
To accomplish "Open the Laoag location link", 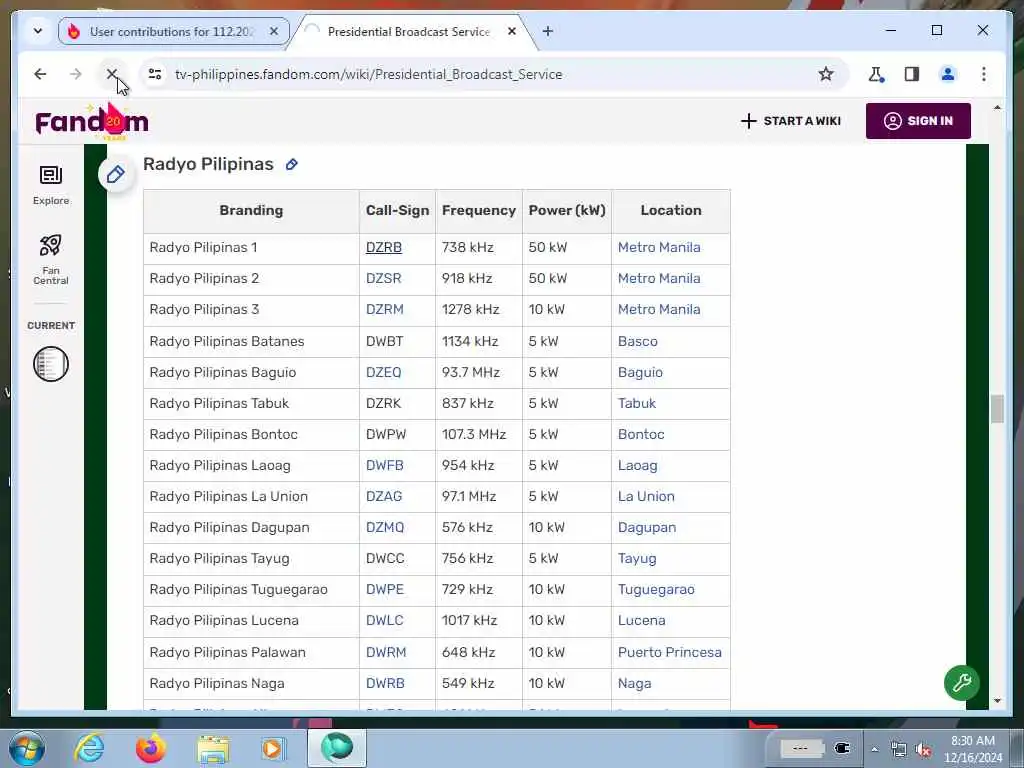I will (x=637, y=466).
